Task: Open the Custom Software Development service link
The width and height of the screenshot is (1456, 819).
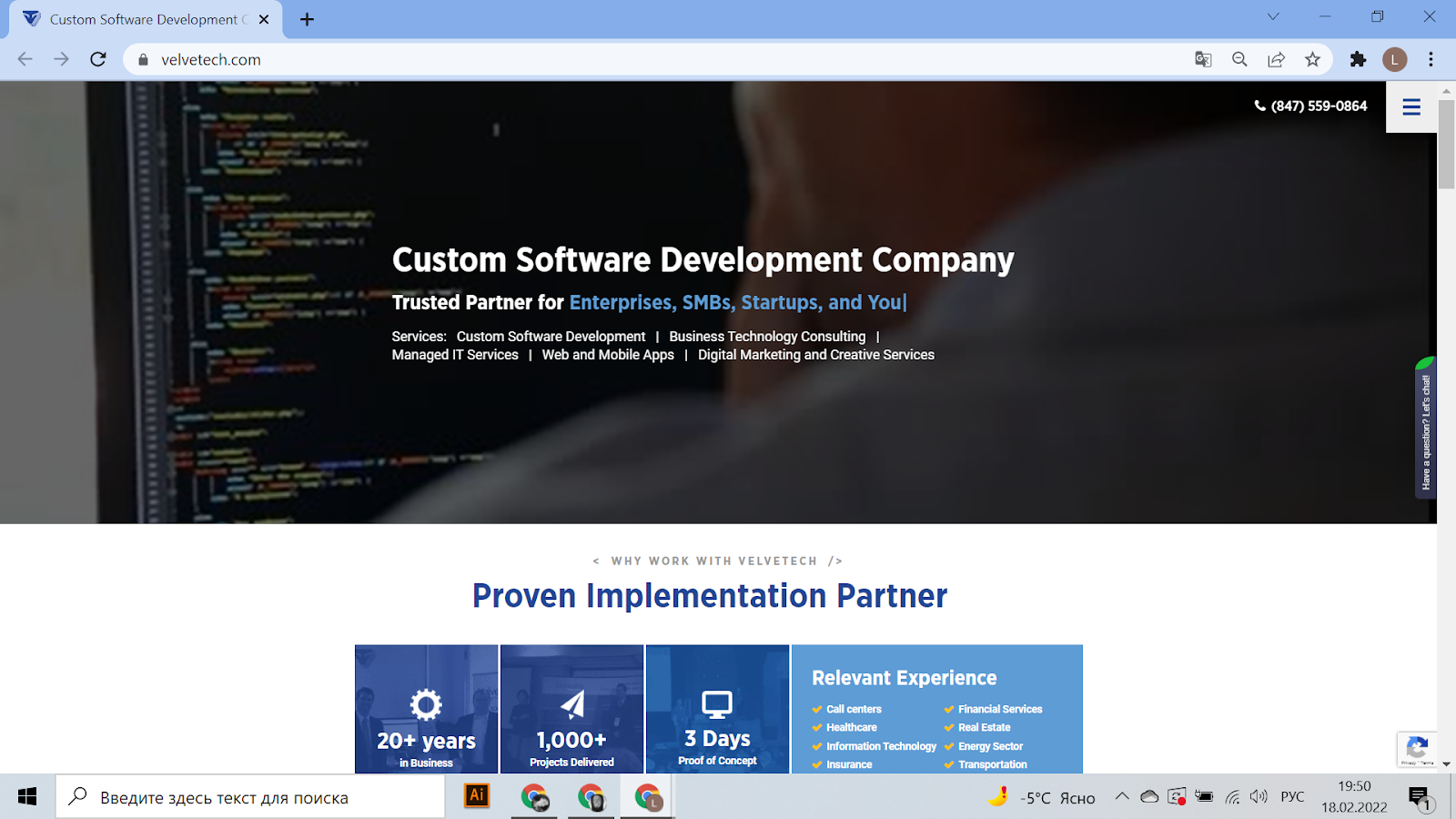Action: click(551, 337)
